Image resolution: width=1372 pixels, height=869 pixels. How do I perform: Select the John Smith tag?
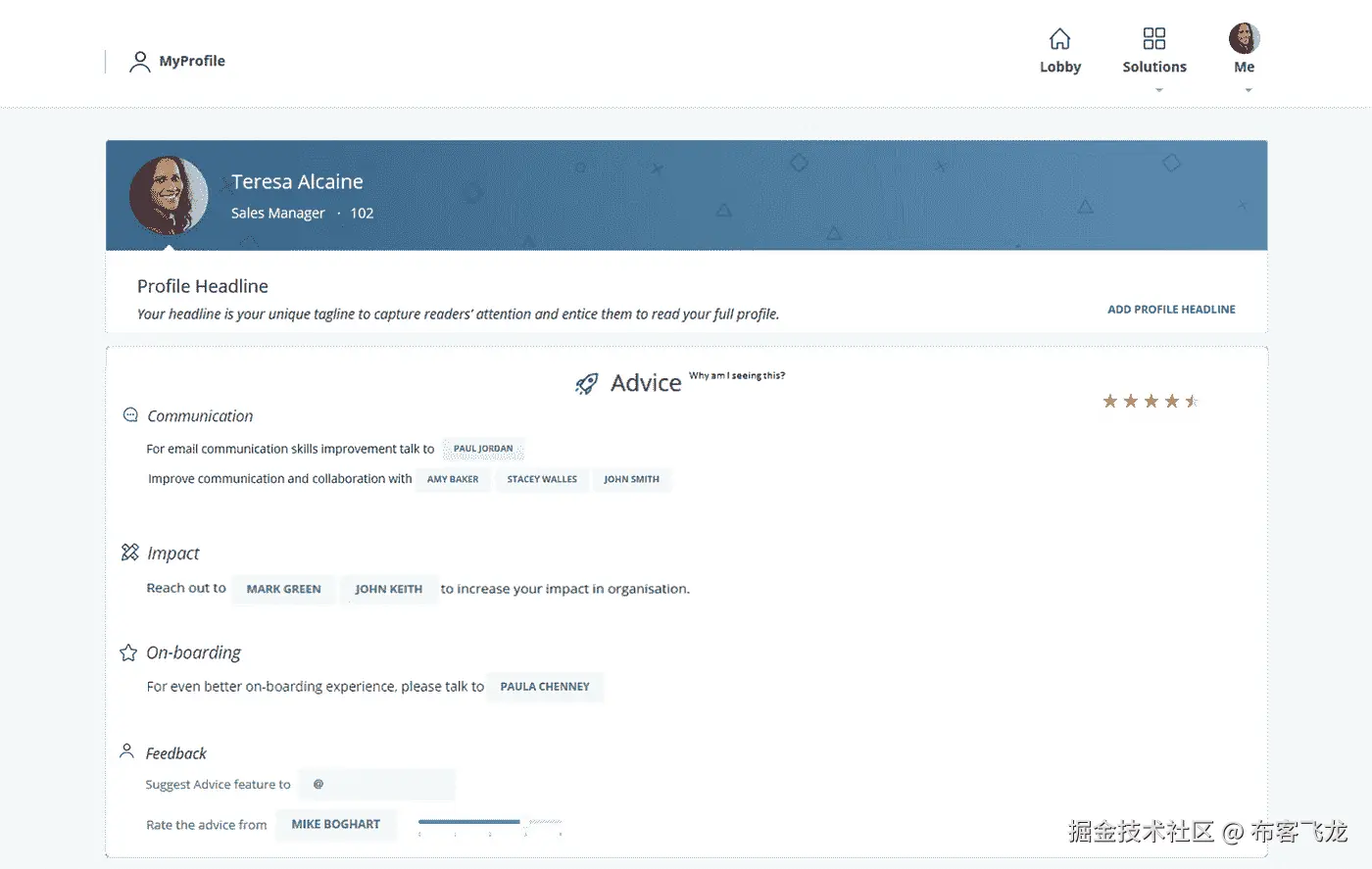(631, 479)
